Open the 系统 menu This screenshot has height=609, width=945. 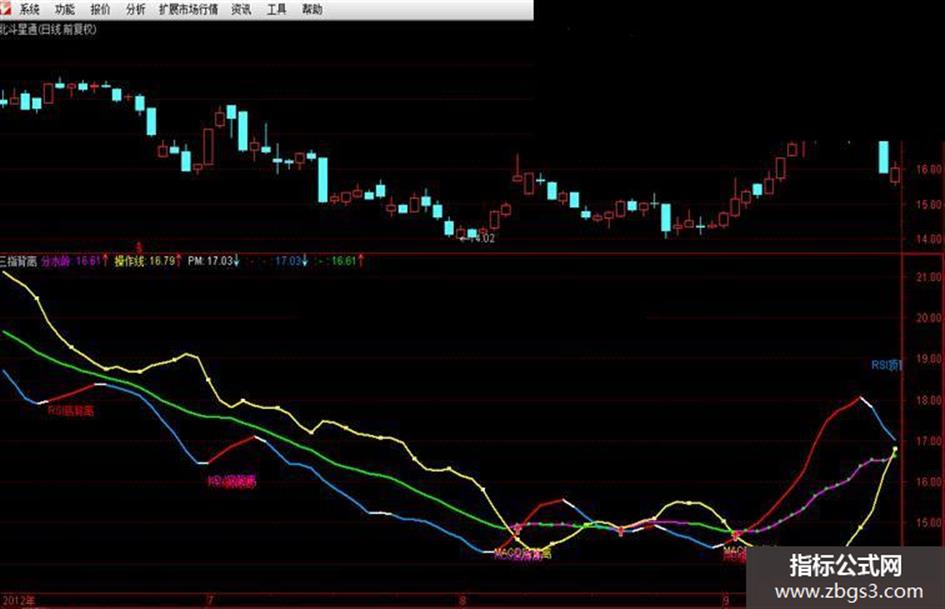[29, 9]
